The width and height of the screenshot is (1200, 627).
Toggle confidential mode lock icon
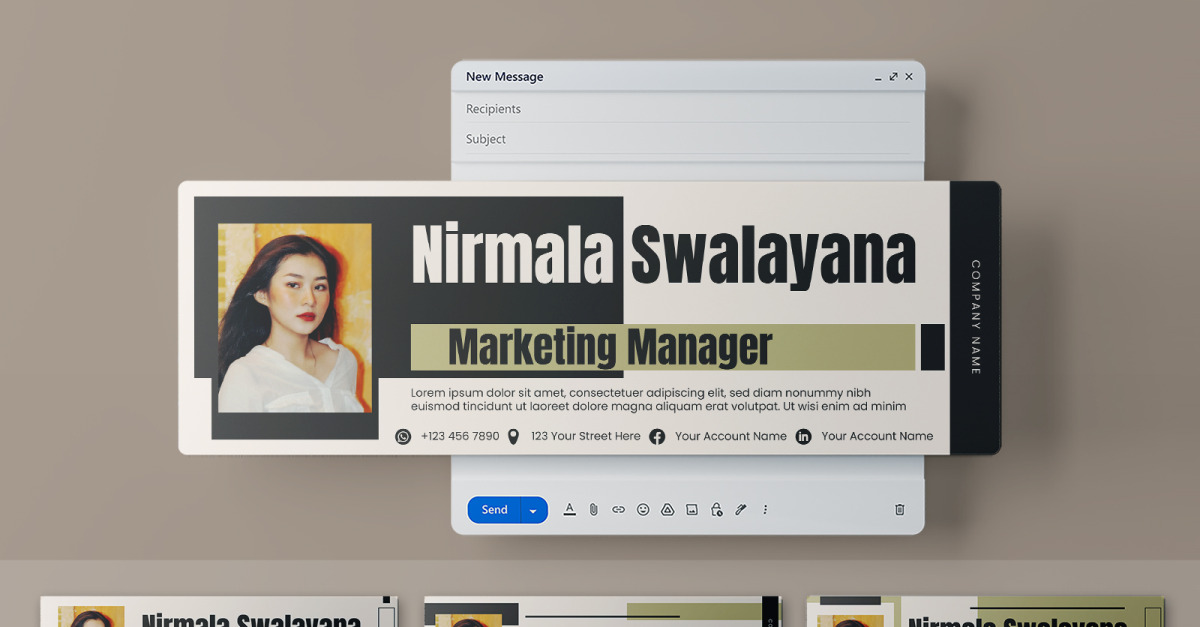716,510
